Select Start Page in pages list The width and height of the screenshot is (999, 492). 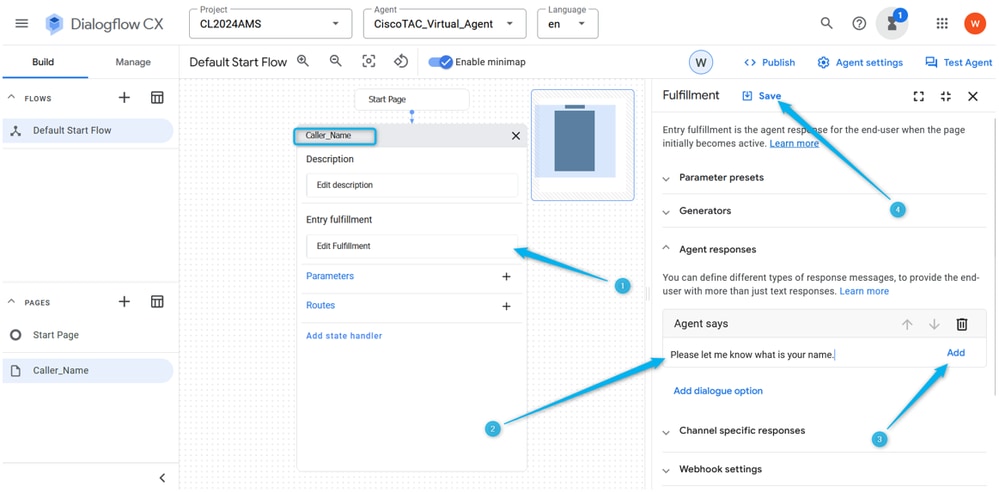coord(88,335)
